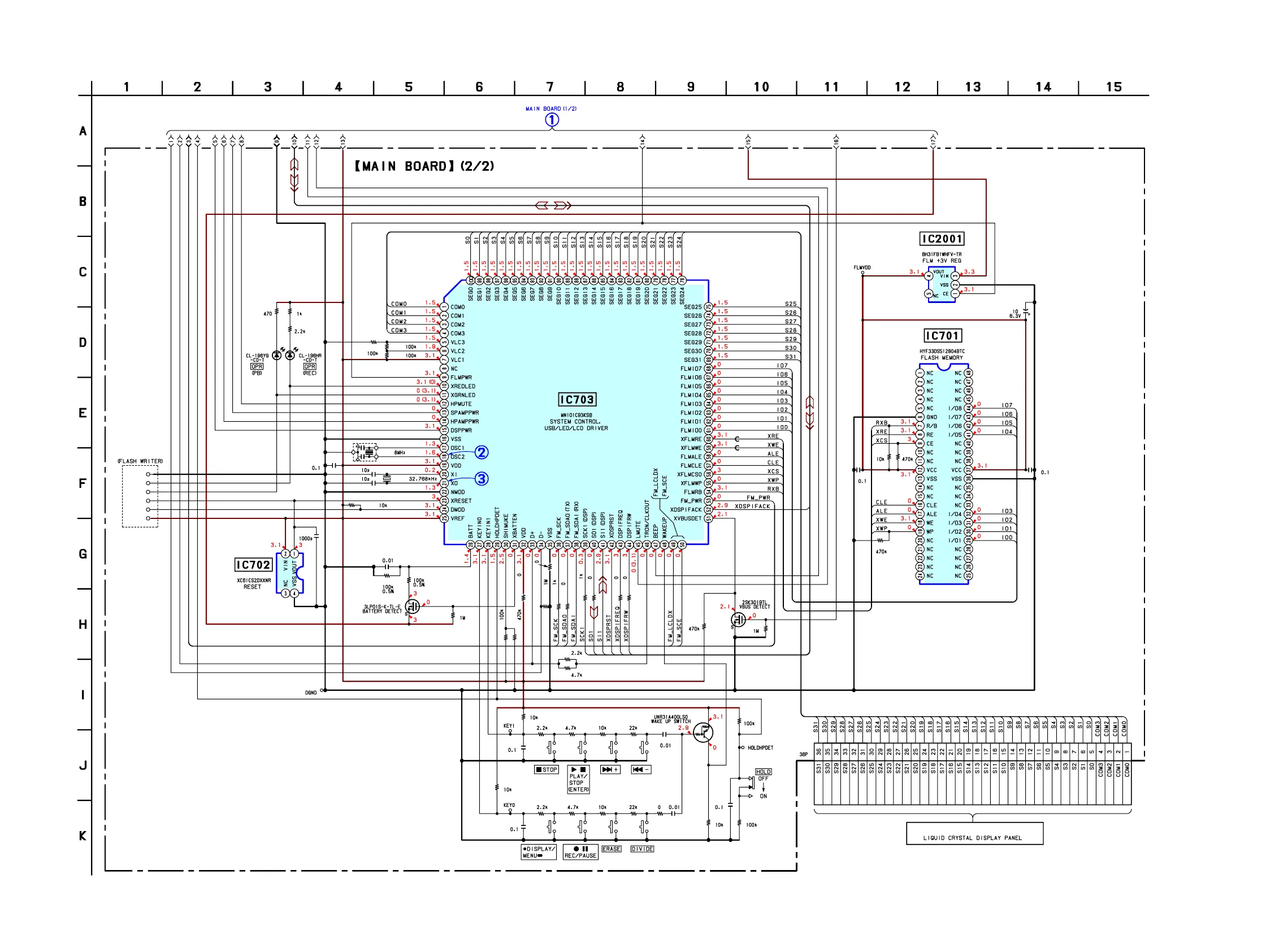Click the circled number 2 waveform marker
1266x952 pixels.
coord(482,452)
